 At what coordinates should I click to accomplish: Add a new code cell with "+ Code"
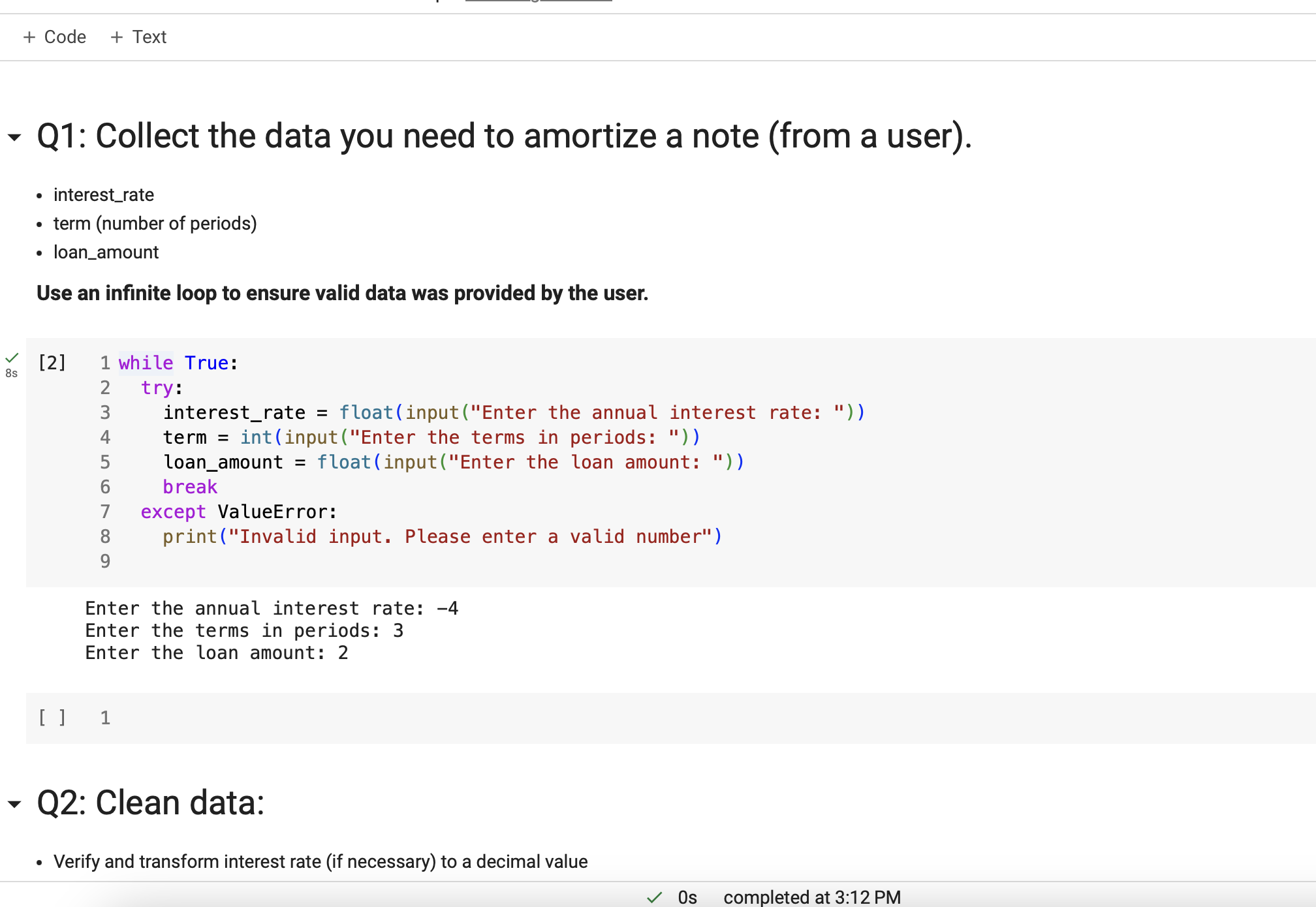click(55, 37)
